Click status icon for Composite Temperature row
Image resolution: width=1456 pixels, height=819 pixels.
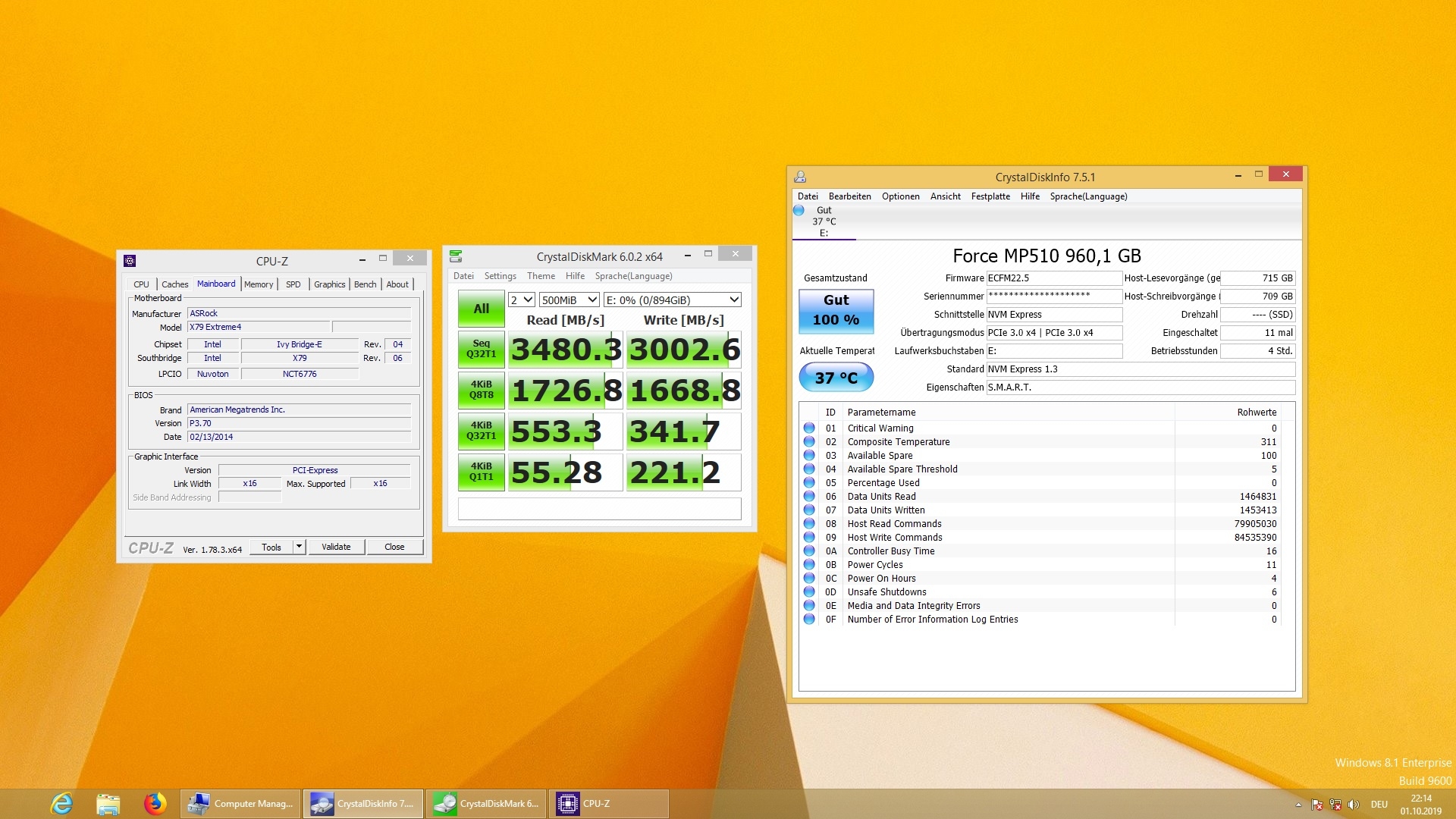point(809,442)
